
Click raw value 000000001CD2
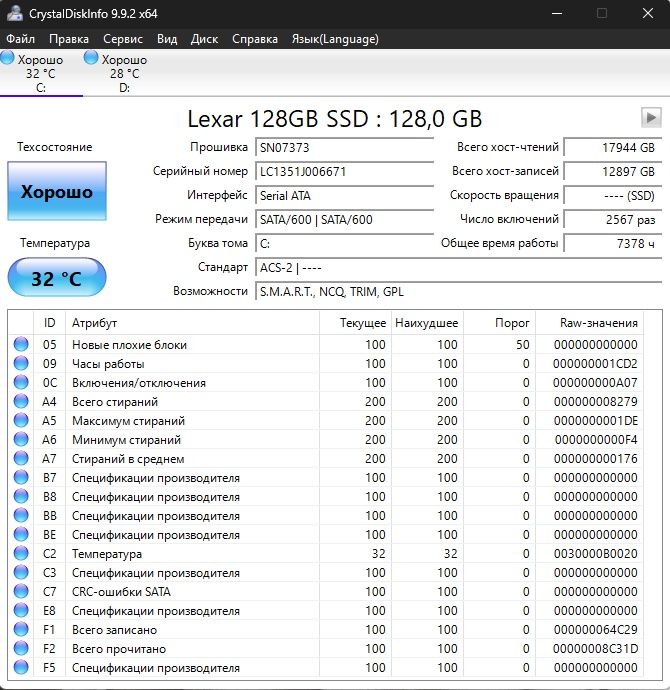595,363
